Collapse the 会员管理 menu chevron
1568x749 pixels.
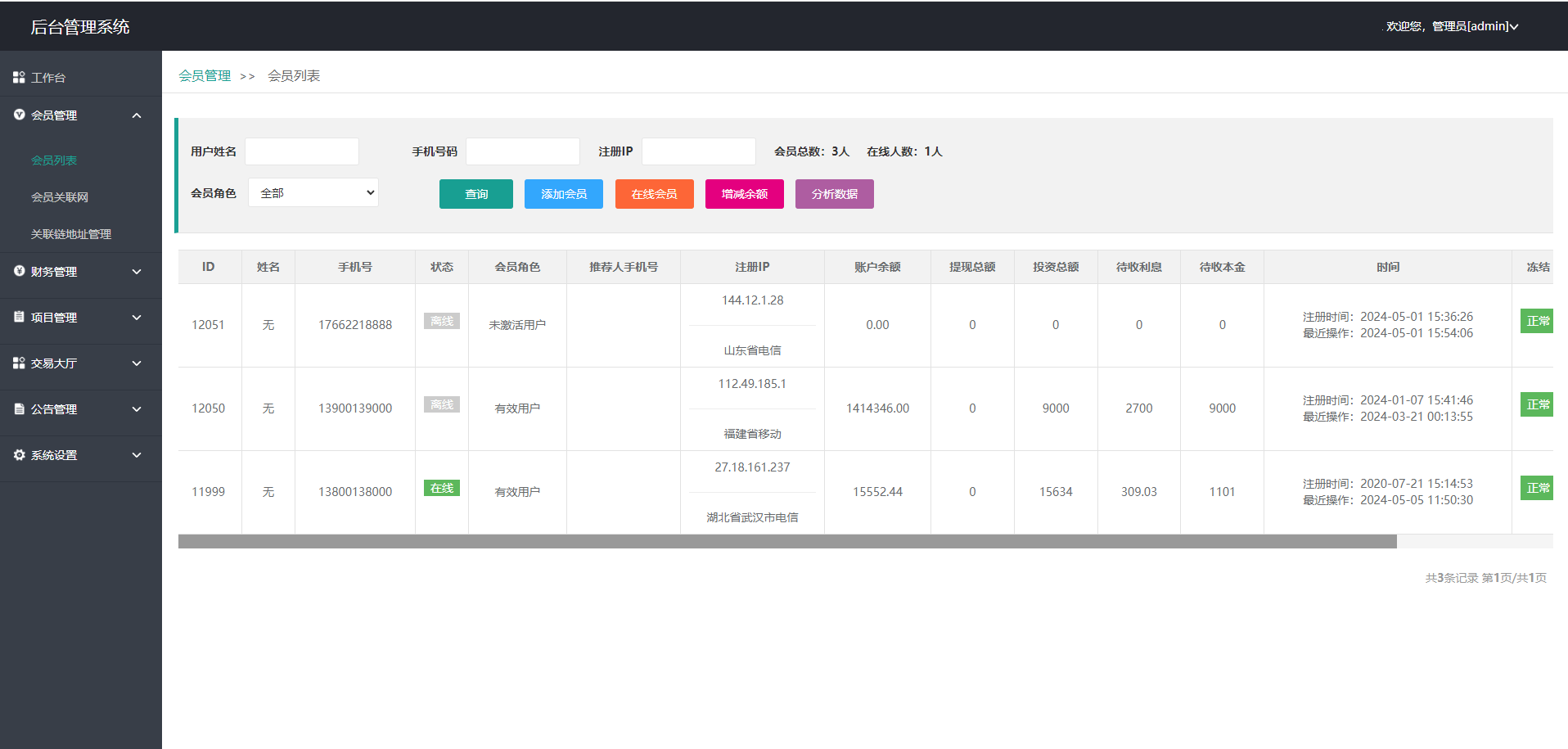click(137, 115)
